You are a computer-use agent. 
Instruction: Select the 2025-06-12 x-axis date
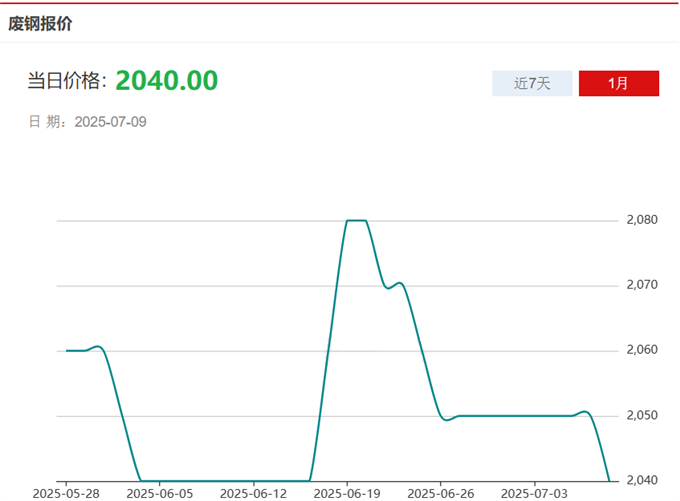[253, 493]
